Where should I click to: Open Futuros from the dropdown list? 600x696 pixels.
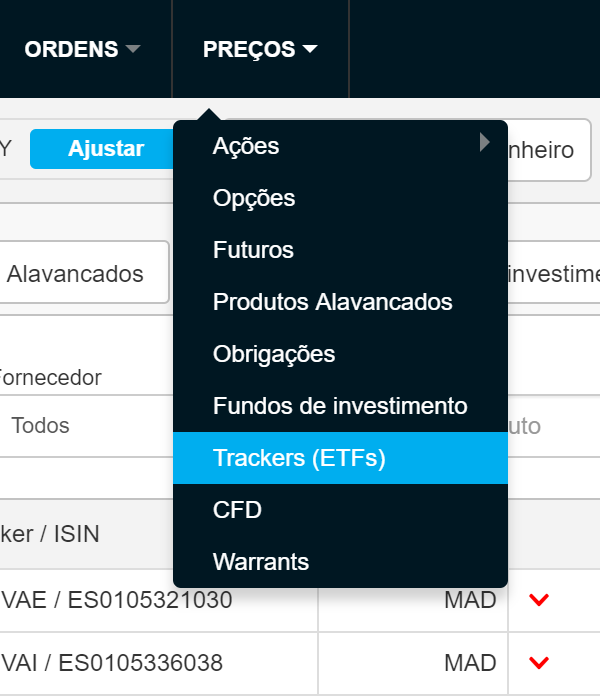pyautogui.click(x=253, y=250)
